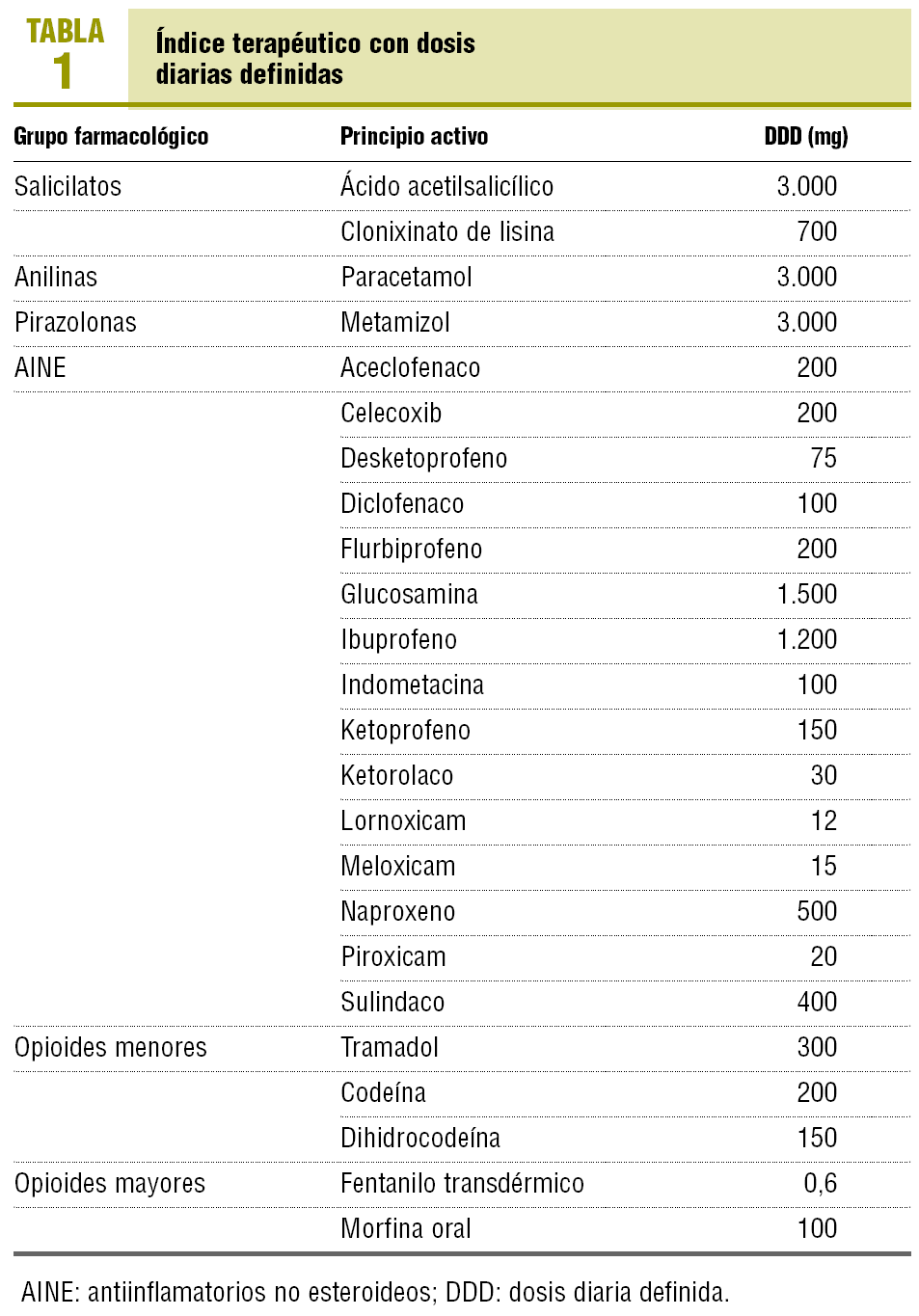Image resolution: width=919 pixels, height=1316 pixels.
Task: Click the 'Naproxeno' active ingredient
Action: [397, 912]
